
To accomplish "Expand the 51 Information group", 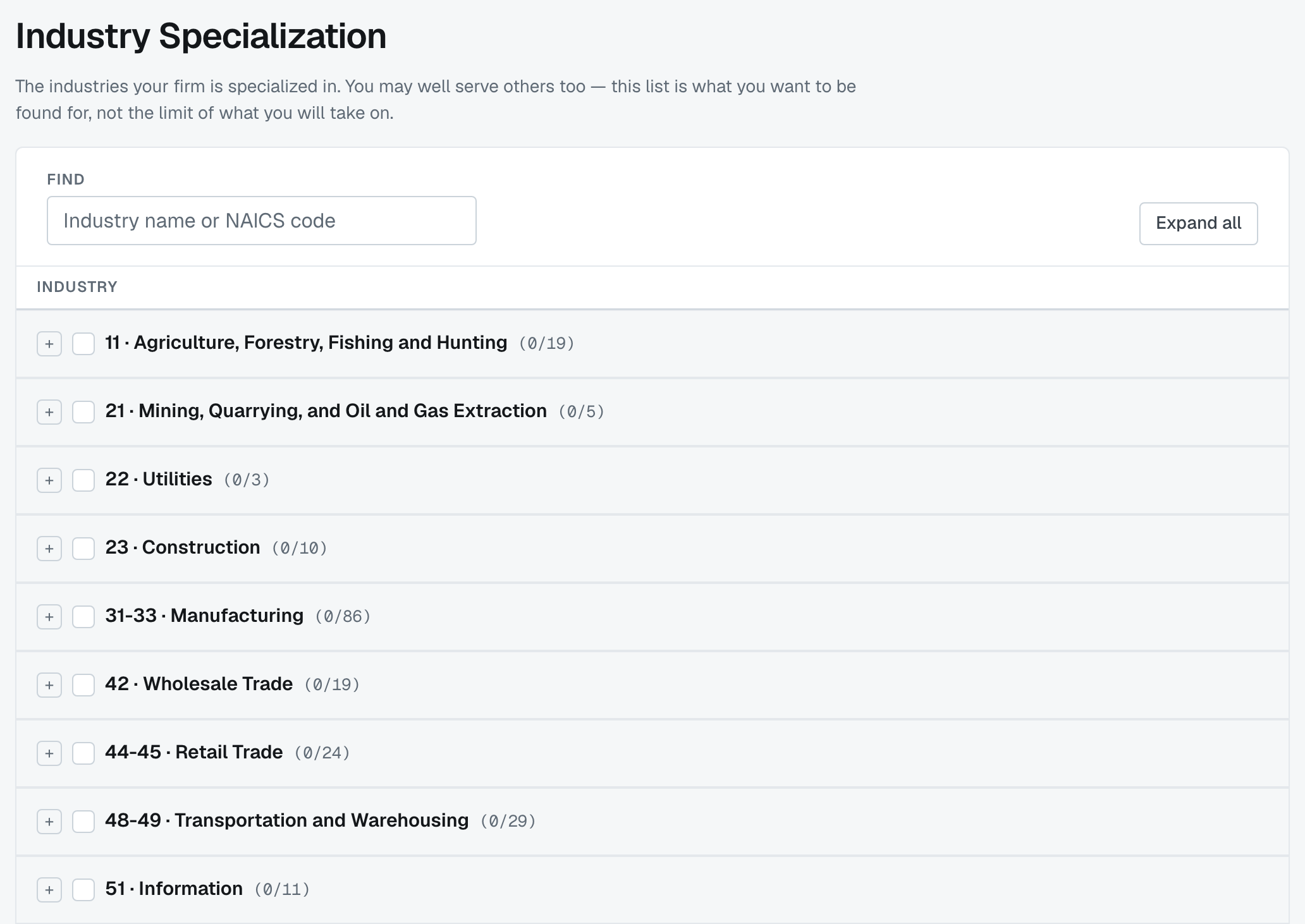I will [x=49, y=890].
